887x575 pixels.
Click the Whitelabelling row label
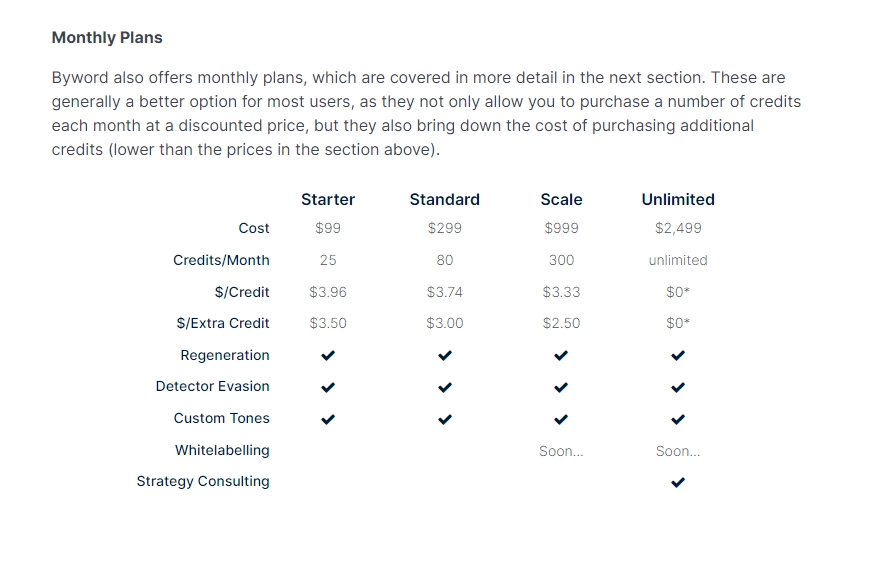click(x=222, y=450)
